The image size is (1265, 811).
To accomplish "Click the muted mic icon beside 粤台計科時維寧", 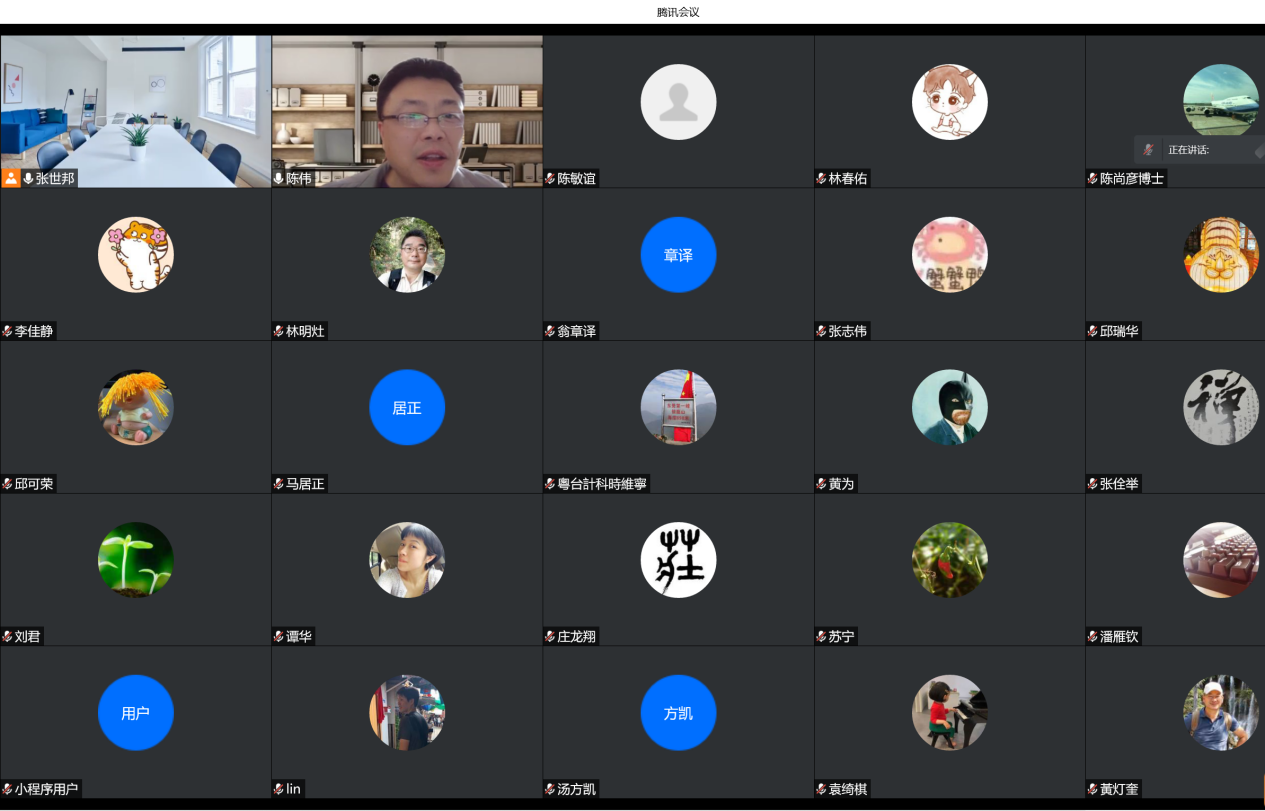I will [x=550, y=484].
